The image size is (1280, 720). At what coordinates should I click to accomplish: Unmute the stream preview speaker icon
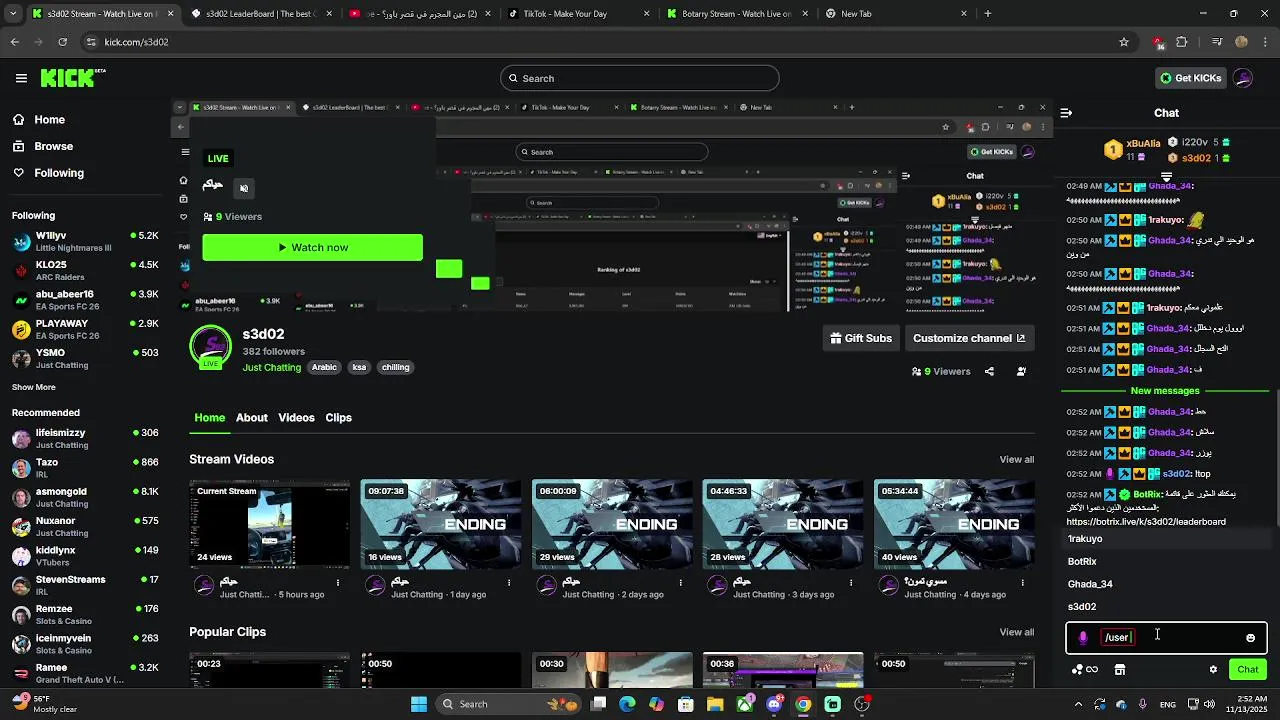click(243, 188)
